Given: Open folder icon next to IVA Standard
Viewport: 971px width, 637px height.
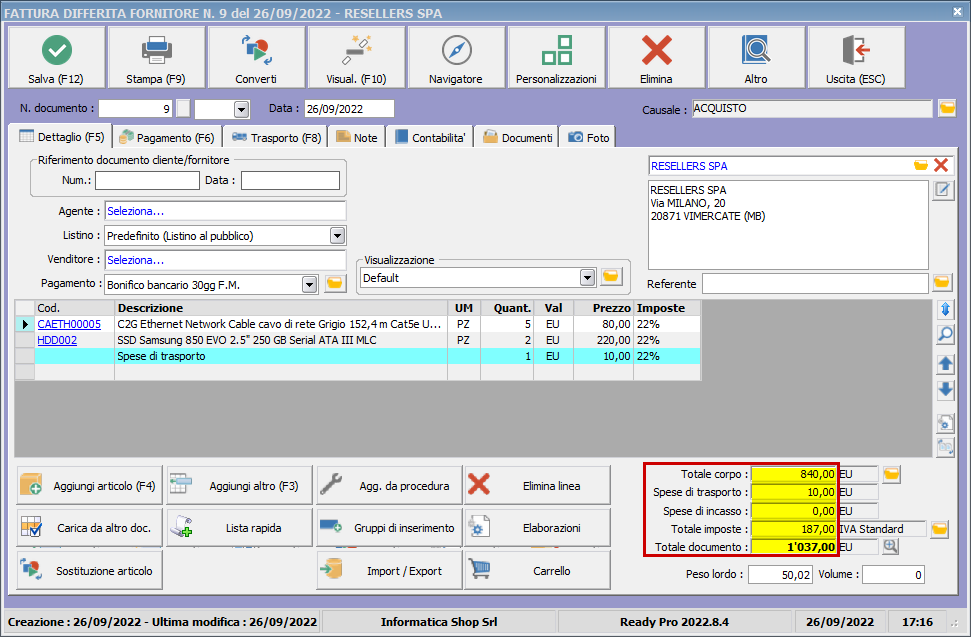Looking at the screenshot, I should 939,529.
